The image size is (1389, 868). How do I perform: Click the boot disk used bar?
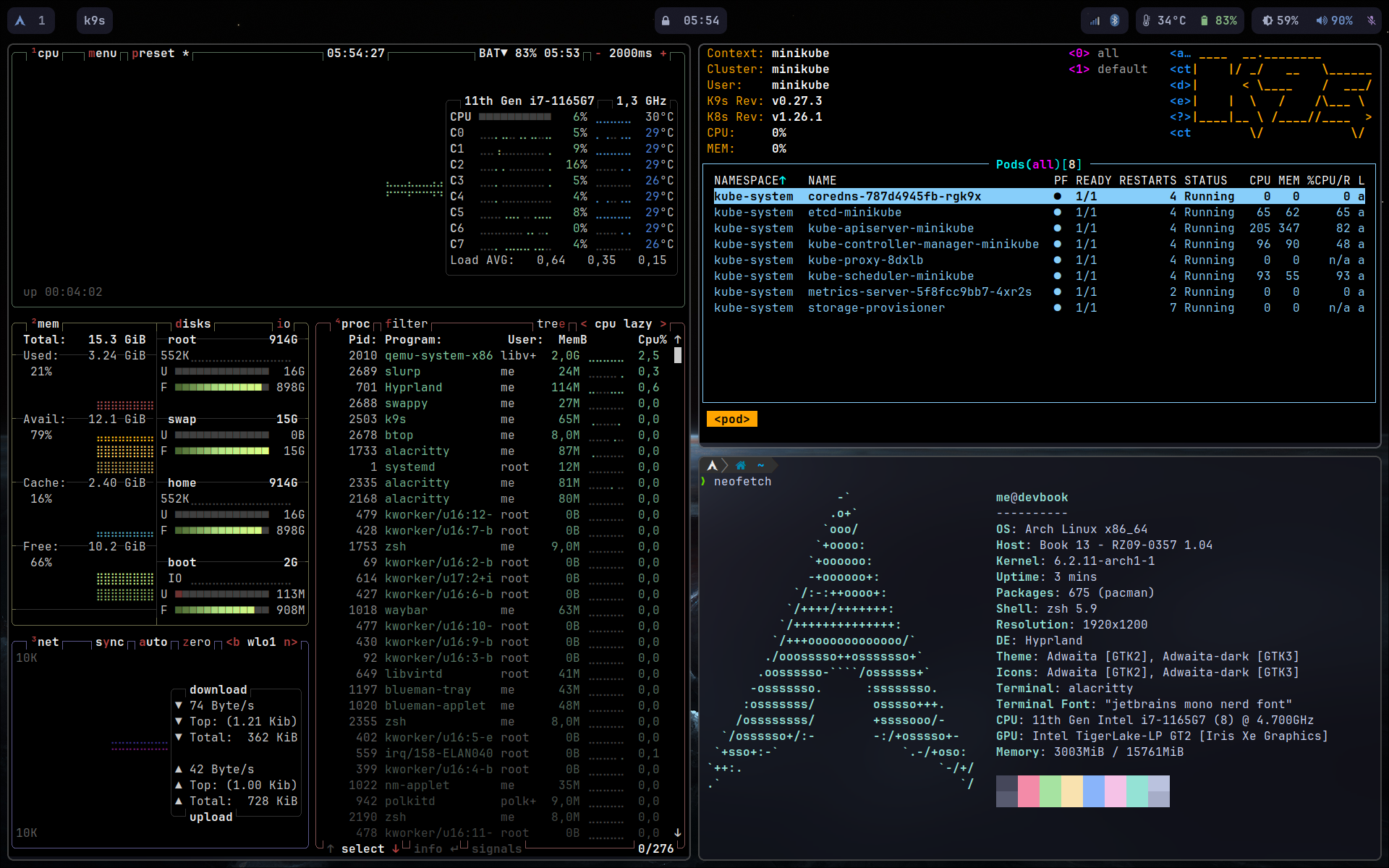point(221,595)
